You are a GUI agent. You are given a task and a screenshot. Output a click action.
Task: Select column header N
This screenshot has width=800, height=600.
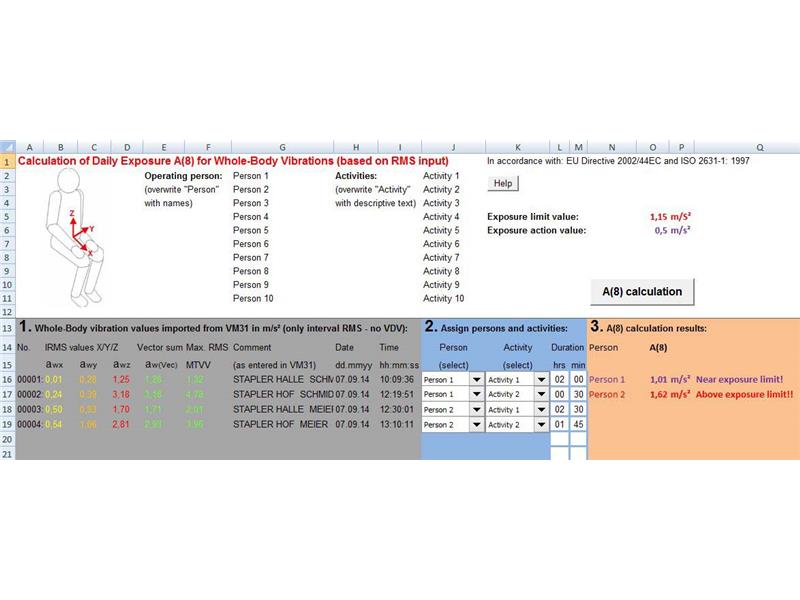[612, 147]
